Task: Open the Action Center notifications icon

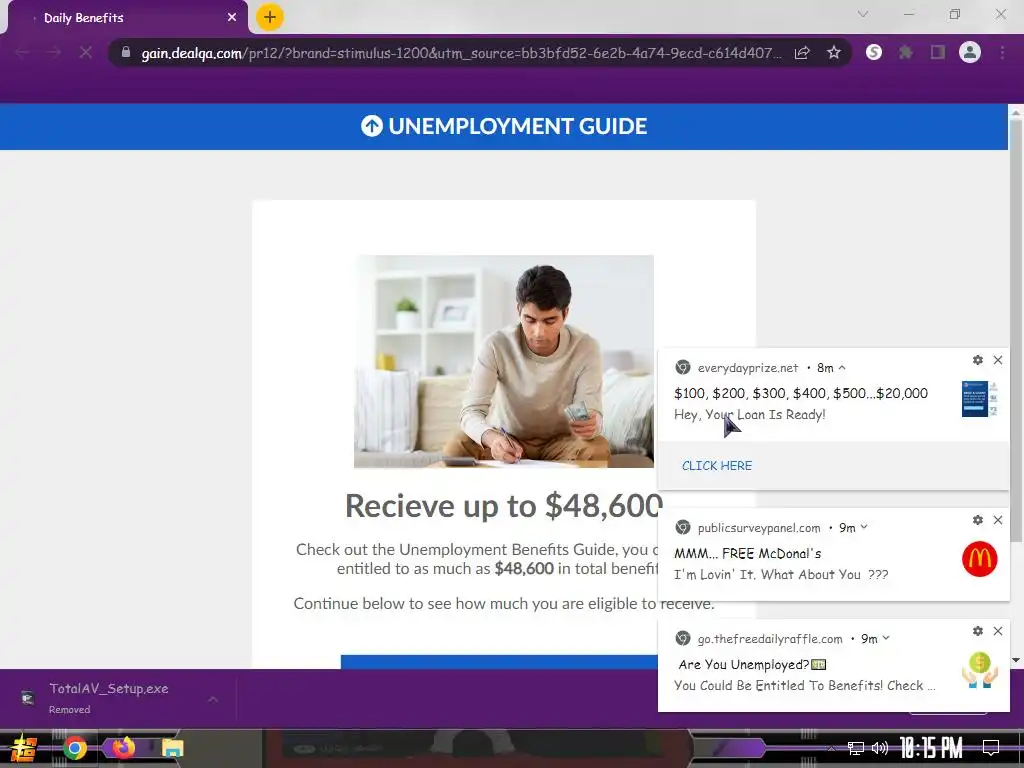Action: point(991,748)
